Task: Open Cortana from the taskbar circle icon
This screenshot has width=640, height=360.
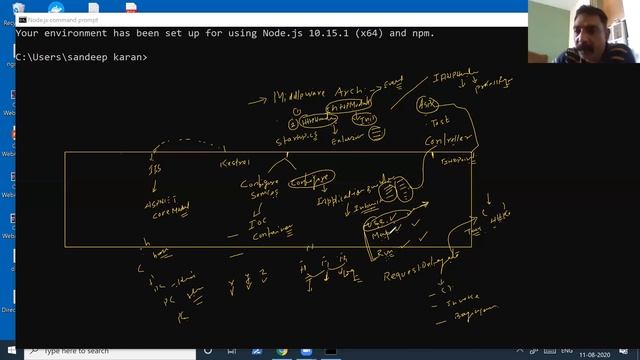Action: (208, 351)
